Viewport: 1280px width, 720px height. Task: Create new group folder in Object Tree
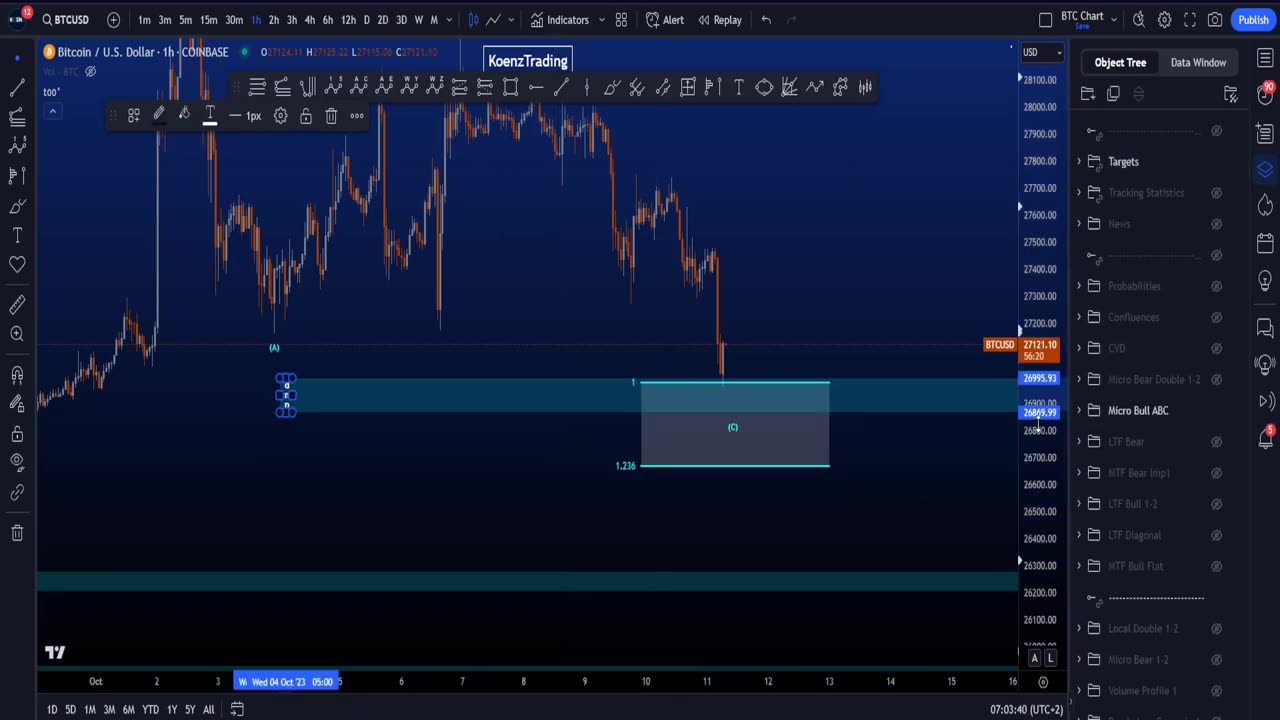[1088, 94]
